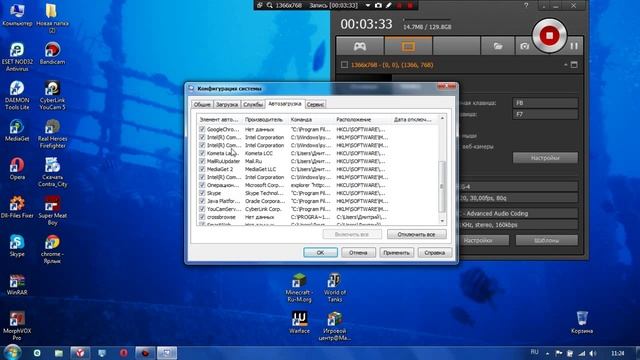Uncheck MediaGet 2 startup item checkbox
640x360 pixels.
click(202, 169)
